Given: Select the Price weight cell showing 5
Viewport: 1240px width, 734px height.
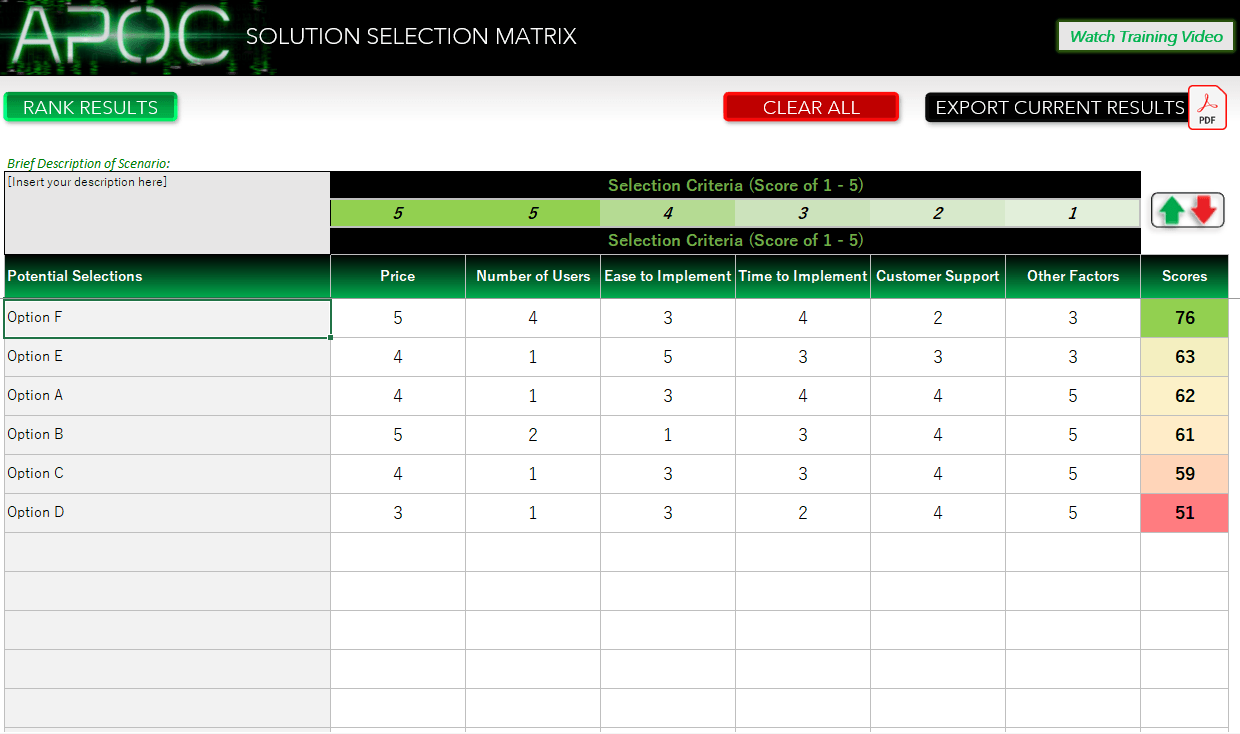Looking at the screenshot, I should tap(397, 213).
